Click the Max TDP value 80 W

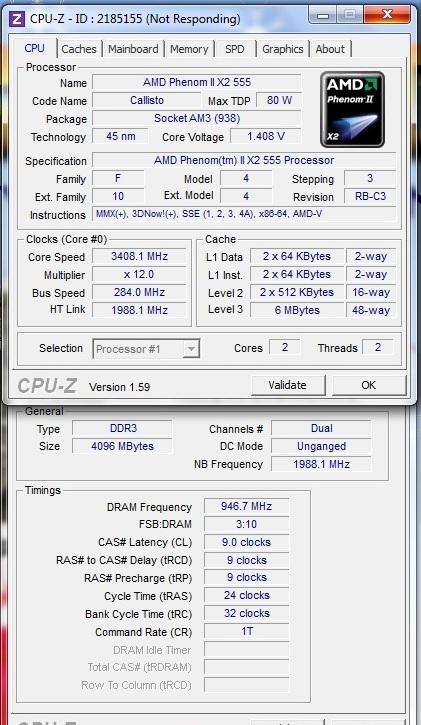click(x=279, y=100)
